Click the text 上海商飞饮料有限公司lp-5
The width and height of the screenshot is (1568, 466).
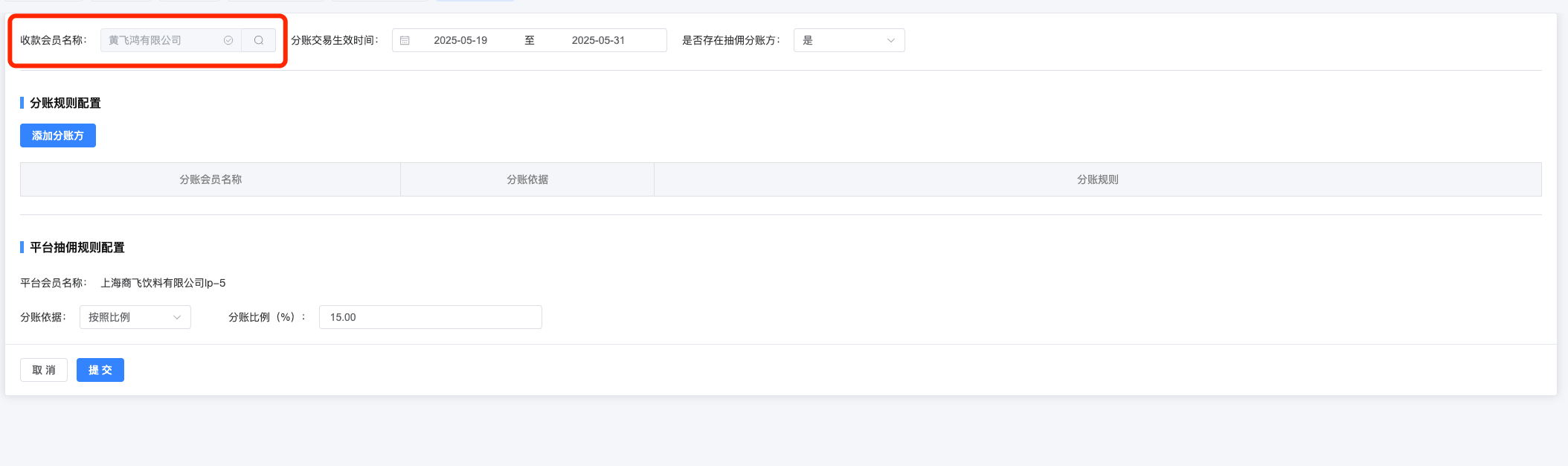(163, 283)
